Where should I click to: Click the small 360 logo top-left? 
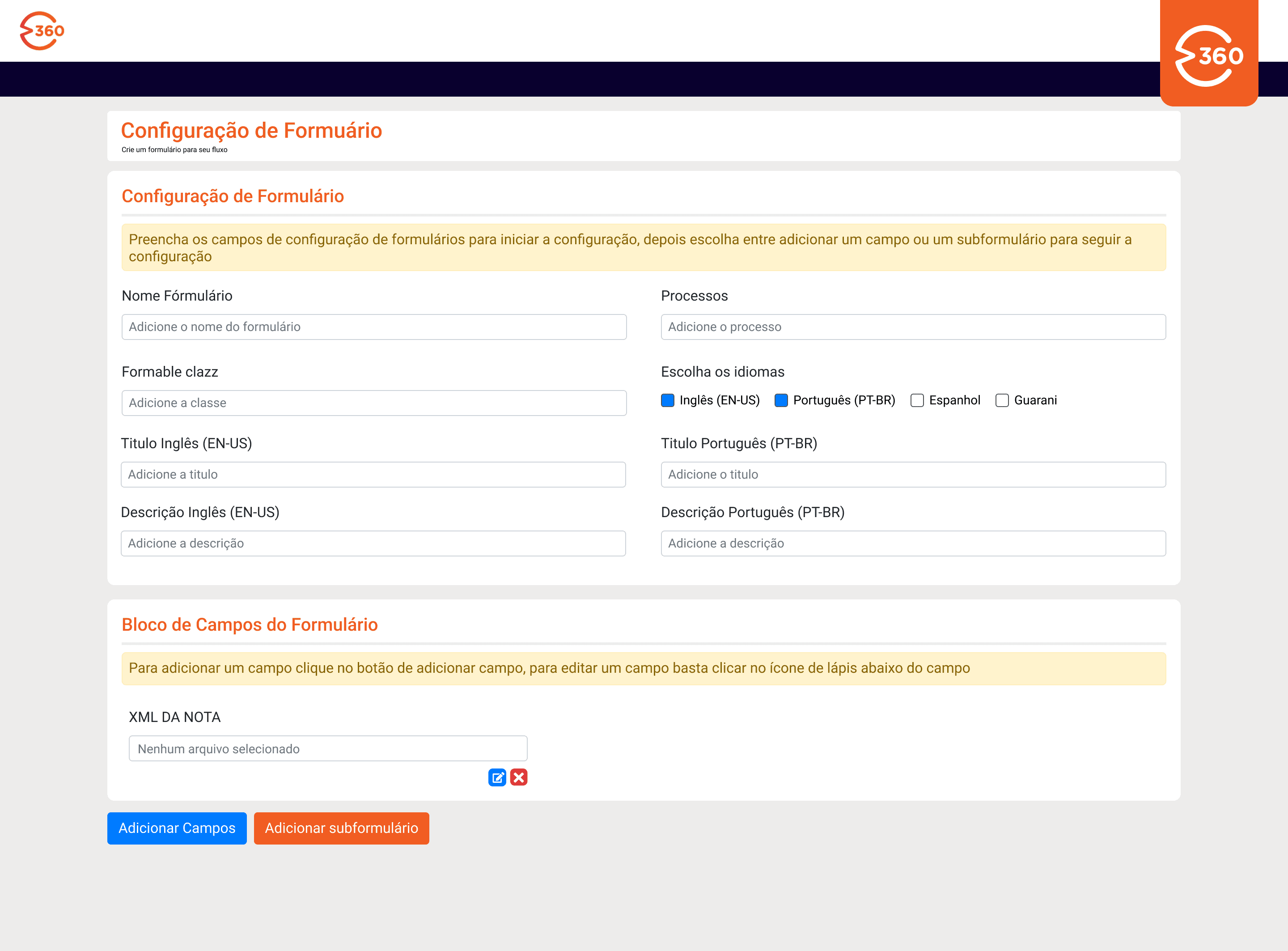click(x=42, y=30)
